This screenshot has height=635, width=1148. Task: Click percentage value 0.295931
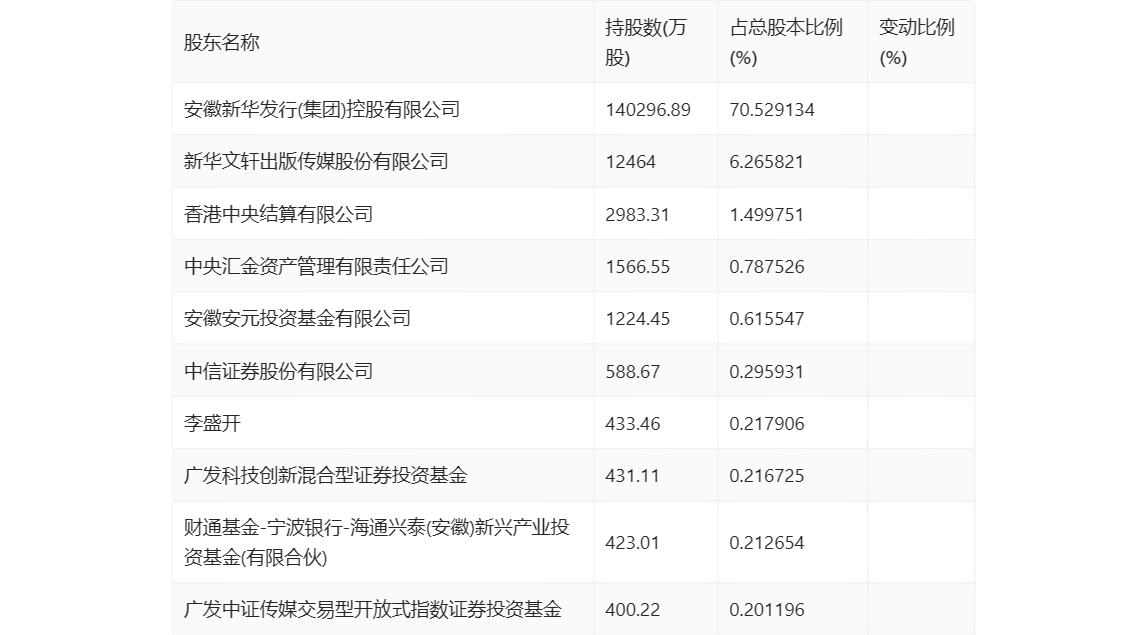pos(767,371)
